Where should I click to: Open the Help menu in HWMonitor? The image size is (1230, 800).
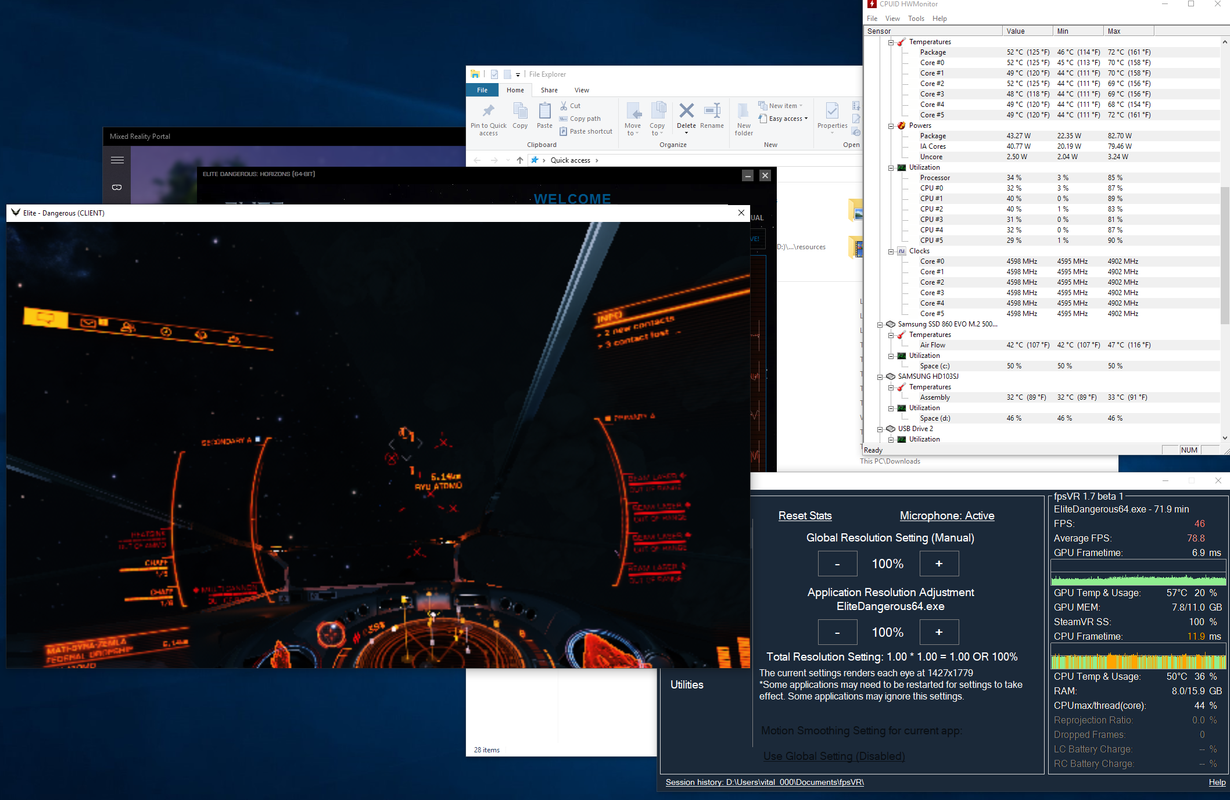click(x=940, y=19)
